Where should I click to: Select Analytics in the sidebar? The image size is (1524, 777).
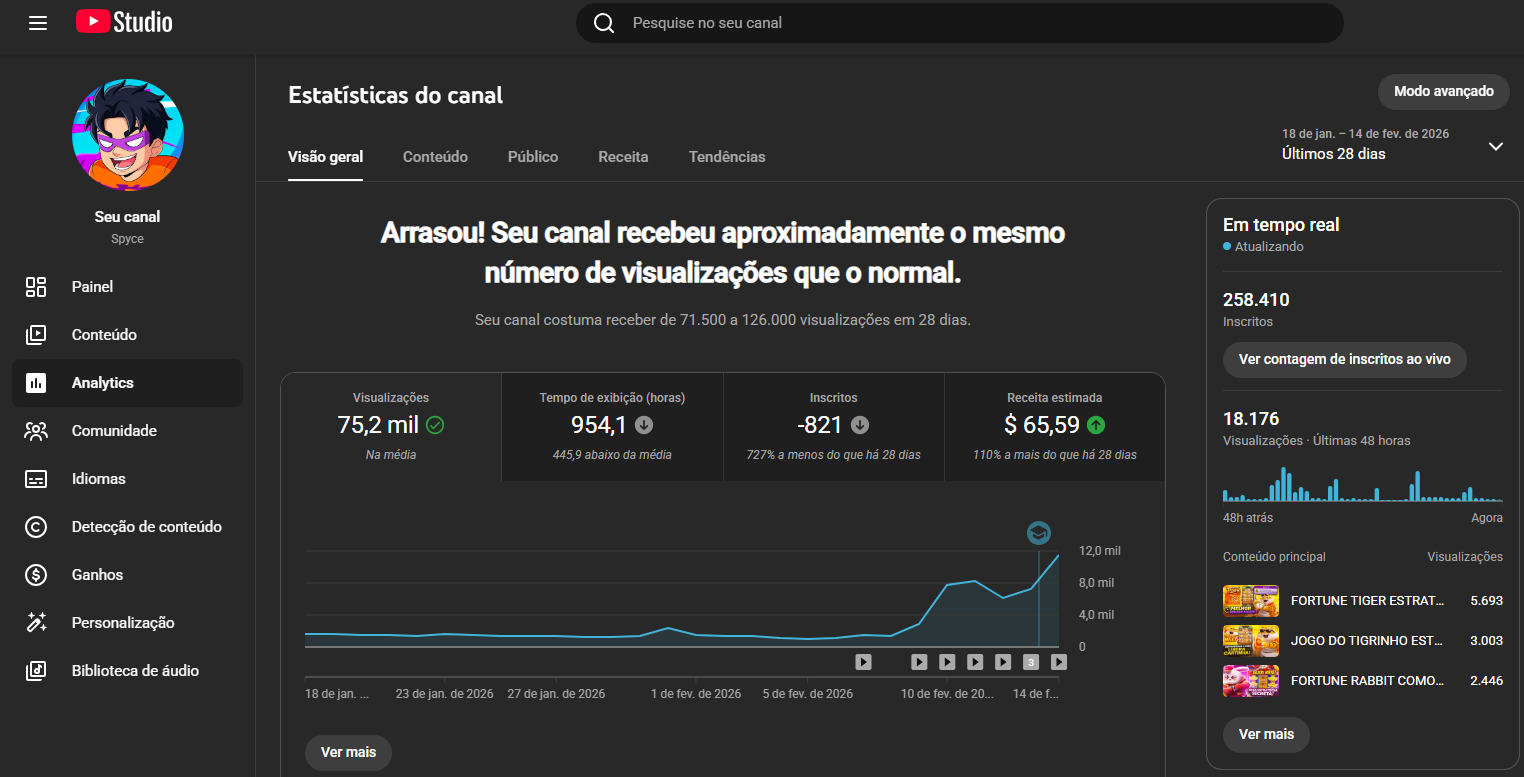click(127, 383)
